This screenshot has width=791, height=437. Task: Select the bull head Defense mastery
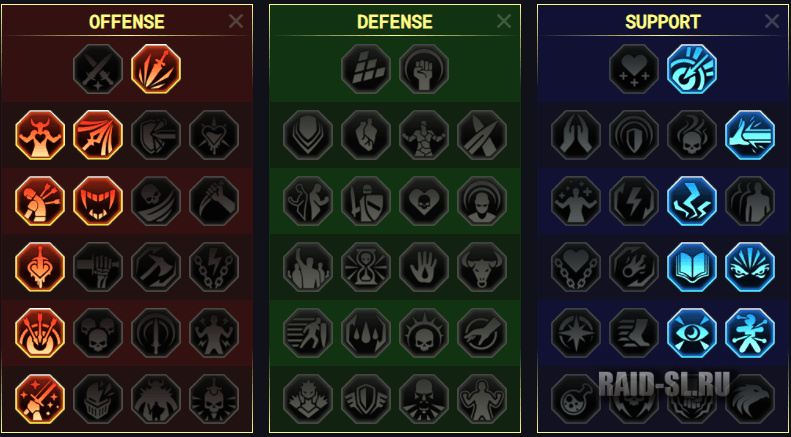(x=482, y=267)
